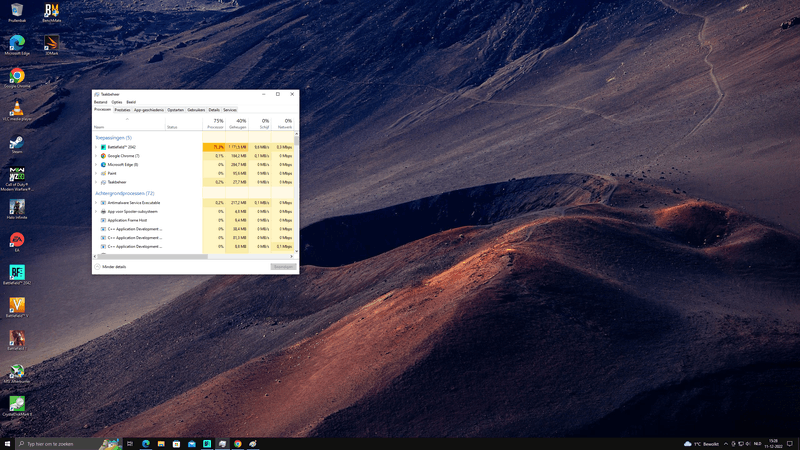Expand the Taakbeheer process row
This screenshot has height=450, width=800.
95,182
